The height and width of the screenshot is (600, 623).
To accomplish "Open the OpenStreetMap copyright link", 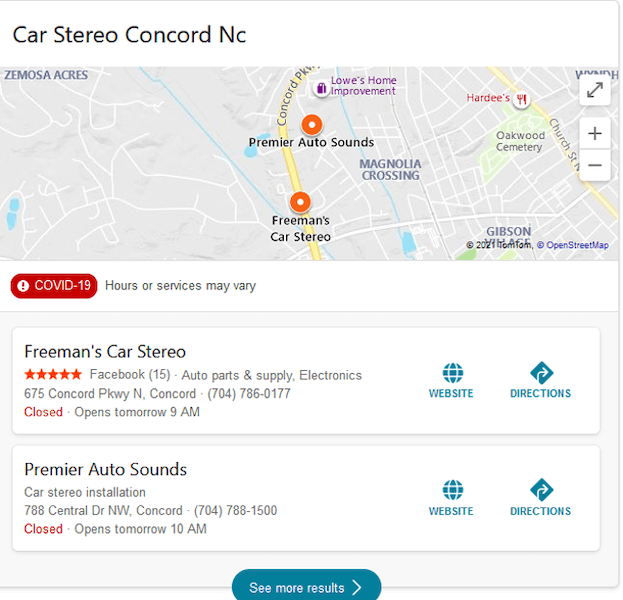I will (573, 245).
